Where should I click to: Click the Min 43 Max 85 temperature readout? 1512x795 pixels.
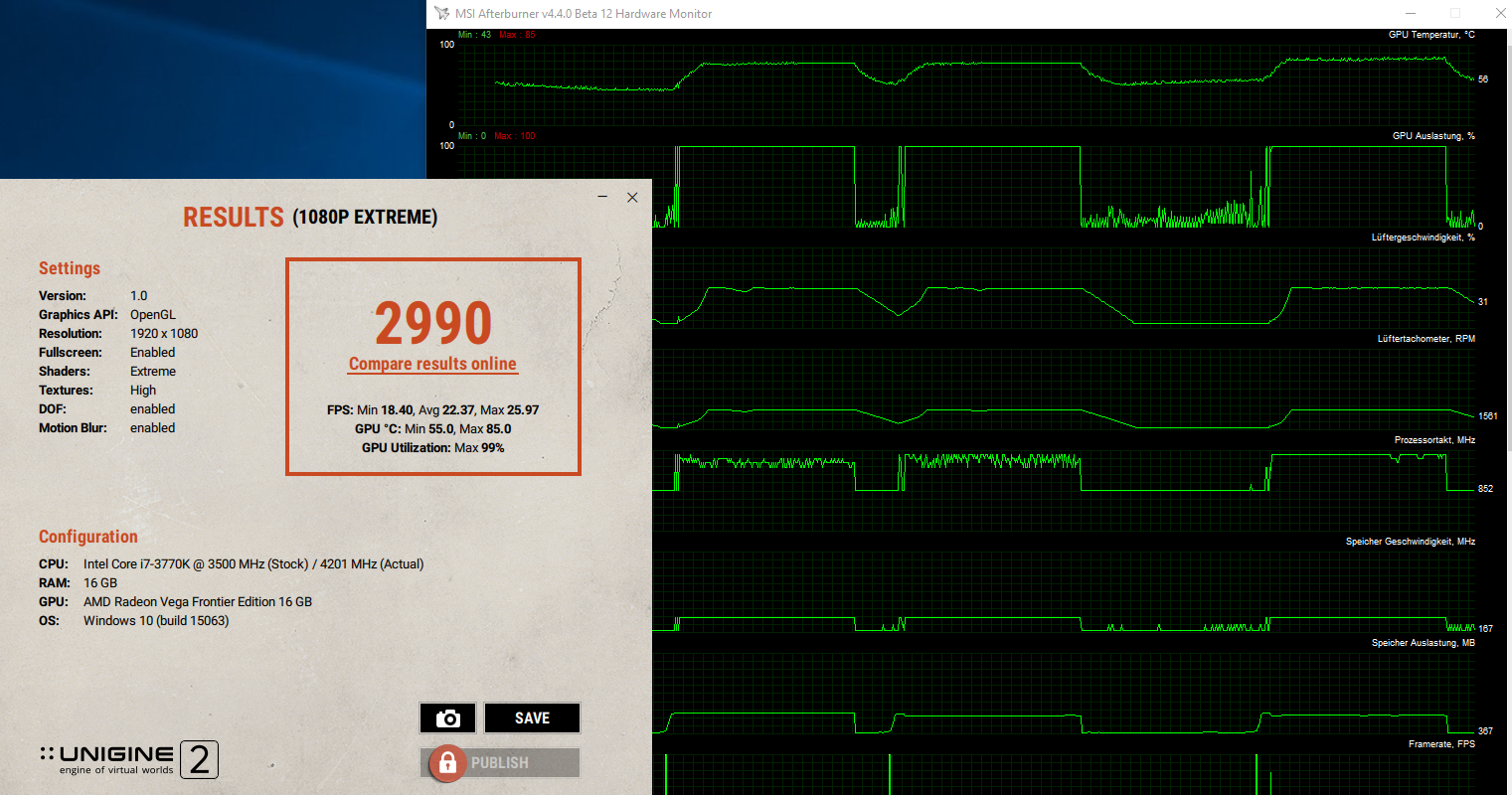[x=496, y=35]
